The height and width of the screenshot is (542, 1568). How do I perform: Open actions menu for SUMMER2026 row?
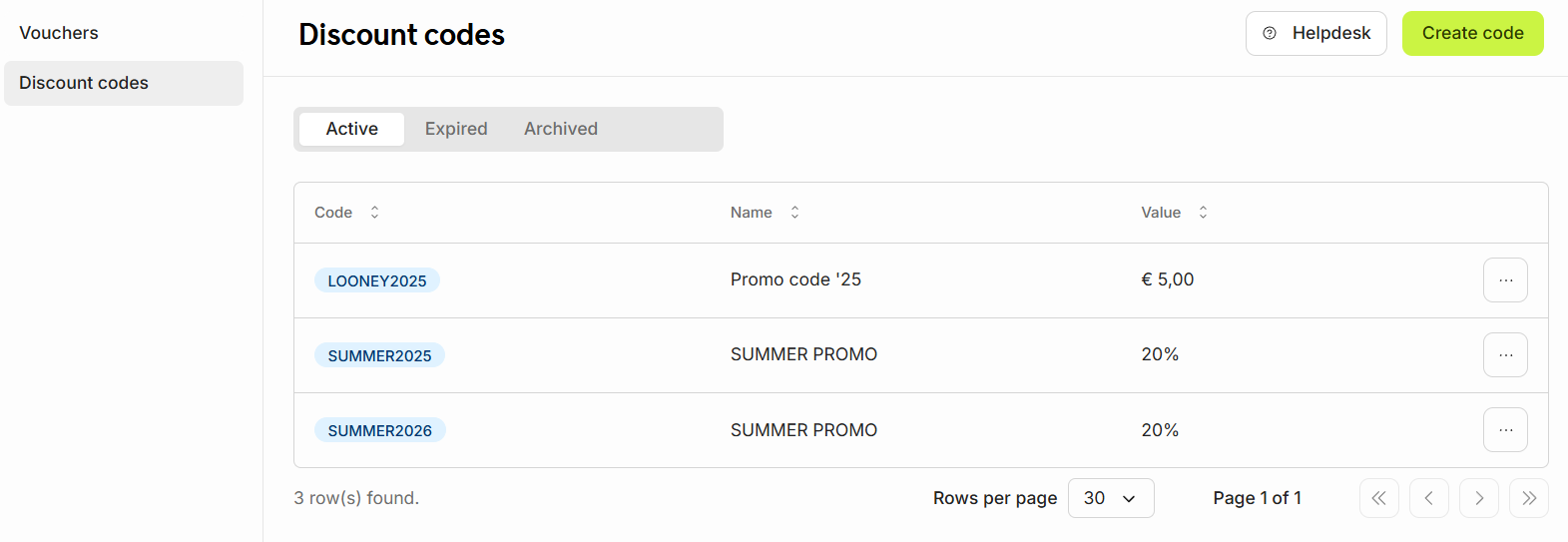pos(1505,430)
